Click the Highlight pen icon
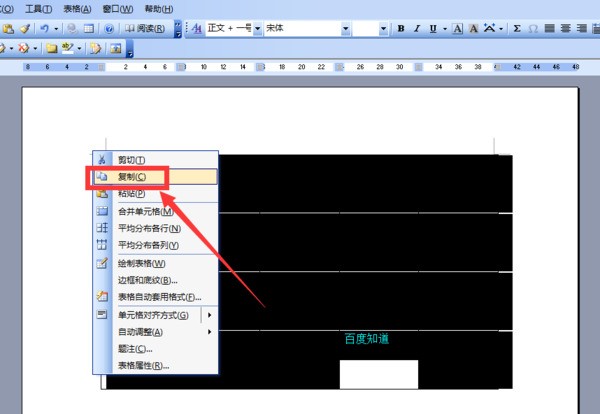This screenshot has height=414, width=600. click(67, 48)
